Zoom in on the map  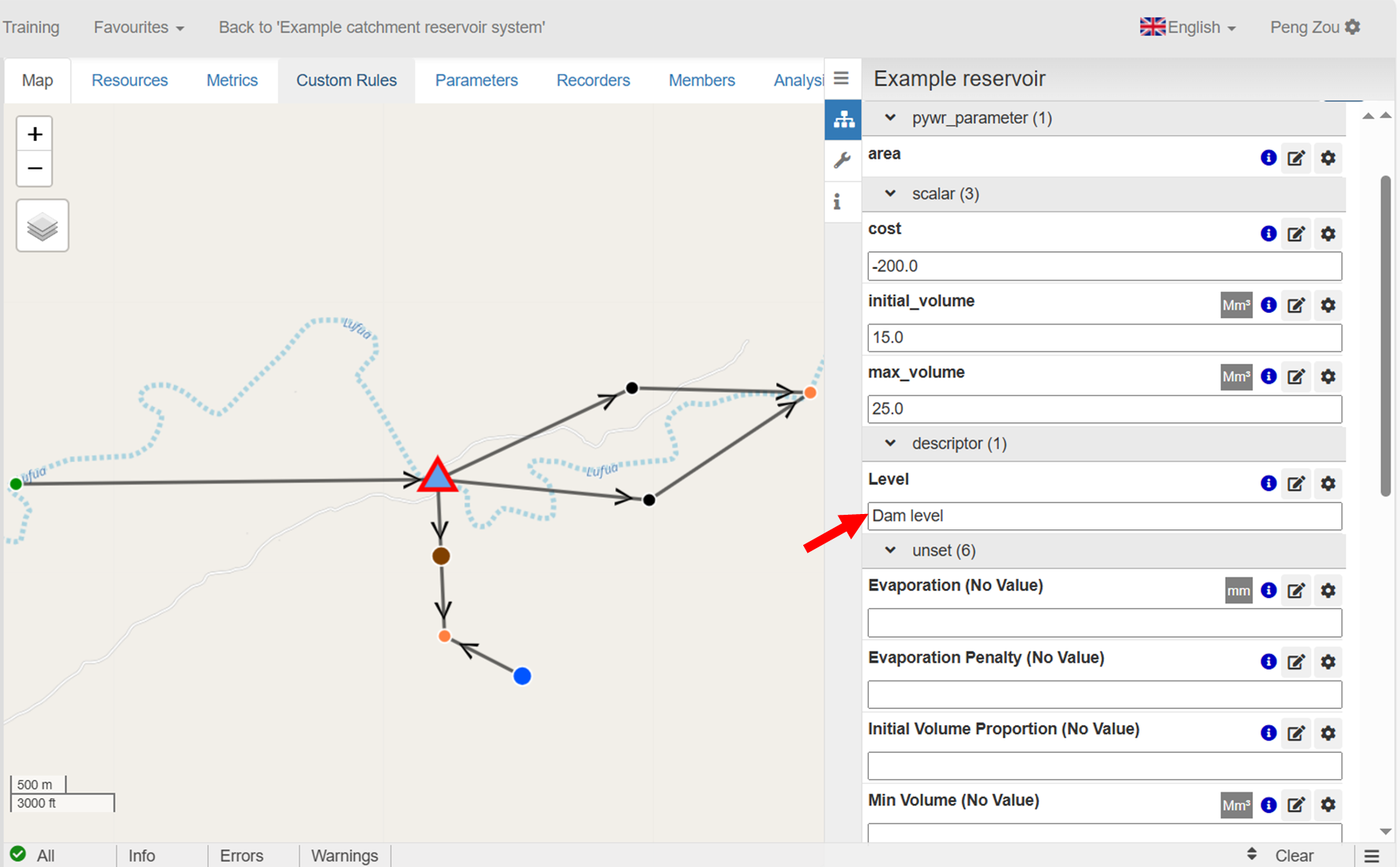(35, 135)
